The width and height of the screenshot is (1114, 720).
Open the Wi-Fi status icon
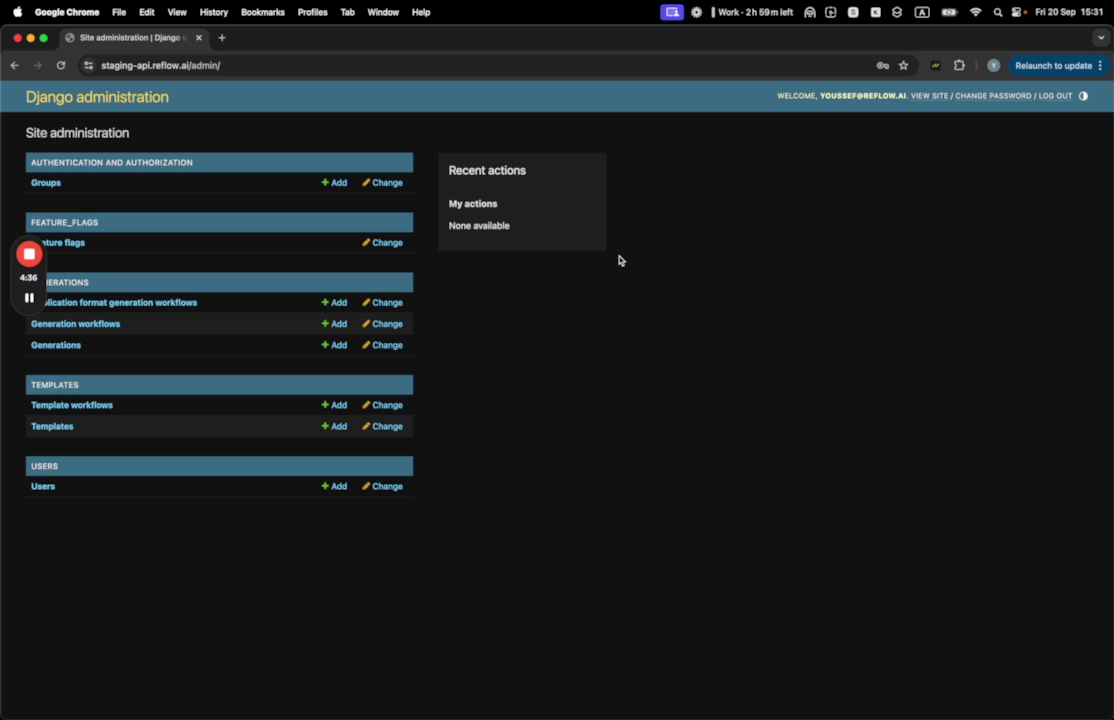coord(975,12)
